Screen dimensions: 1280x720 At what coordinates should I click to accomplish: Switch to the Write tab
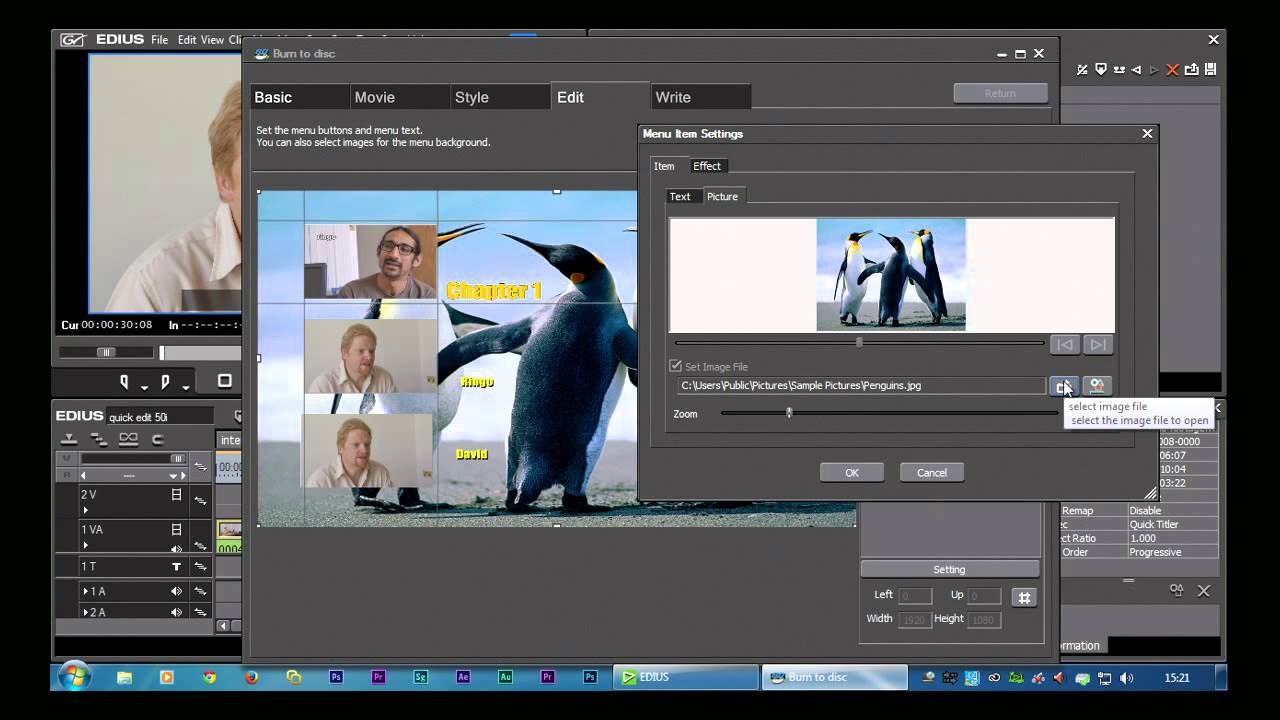coord(700,97)
